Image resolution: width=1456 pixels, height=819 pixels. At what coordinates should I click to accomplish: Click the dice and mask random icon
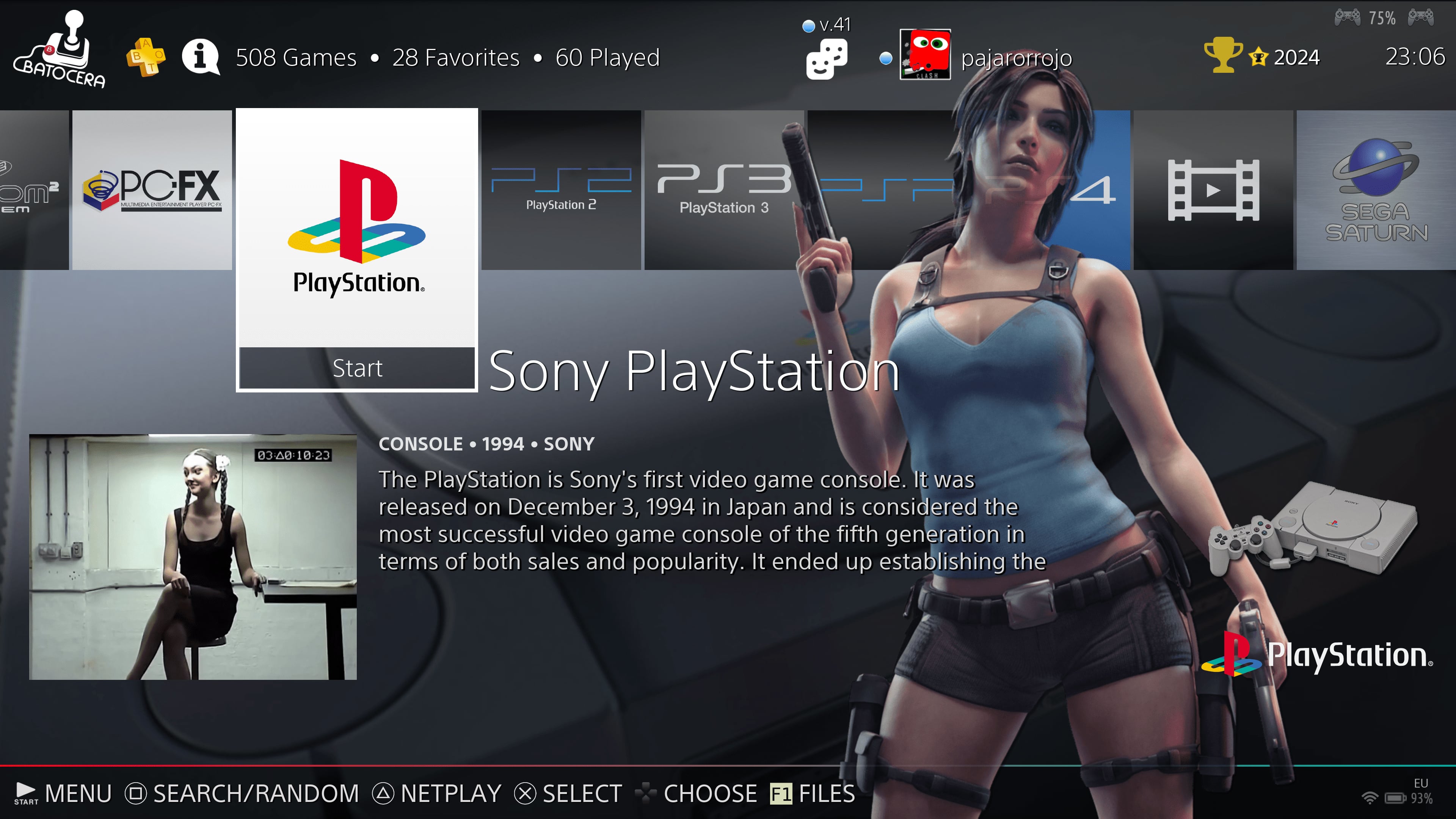[826, 59]
